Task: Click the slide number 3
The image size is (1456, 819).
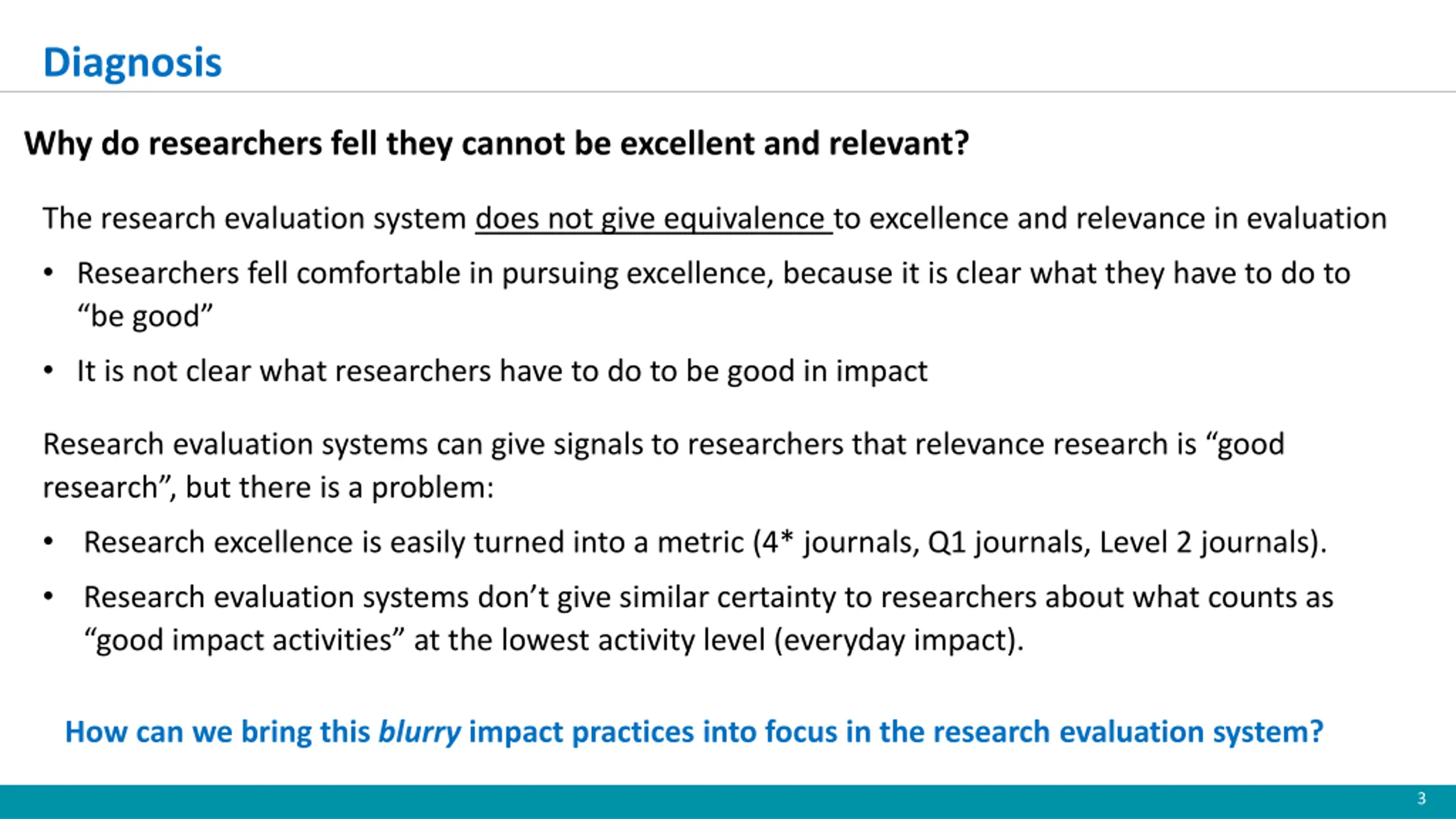Action: (x=1421, y=799)
